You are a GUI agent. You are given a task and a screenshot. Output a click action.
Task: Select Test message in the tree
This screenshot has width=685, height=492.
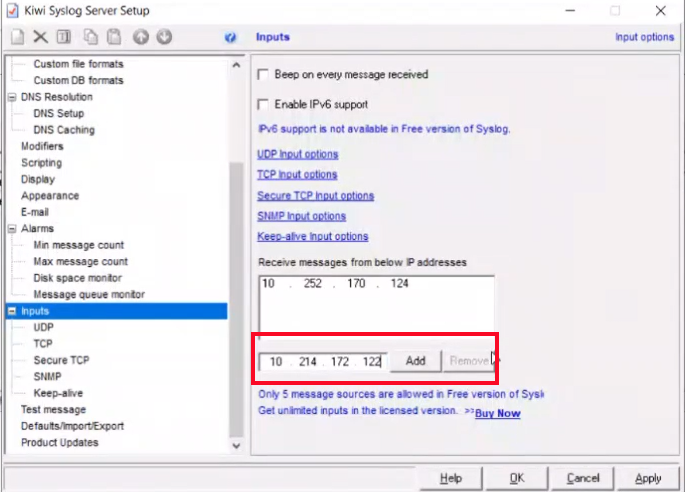pos(53,409)
